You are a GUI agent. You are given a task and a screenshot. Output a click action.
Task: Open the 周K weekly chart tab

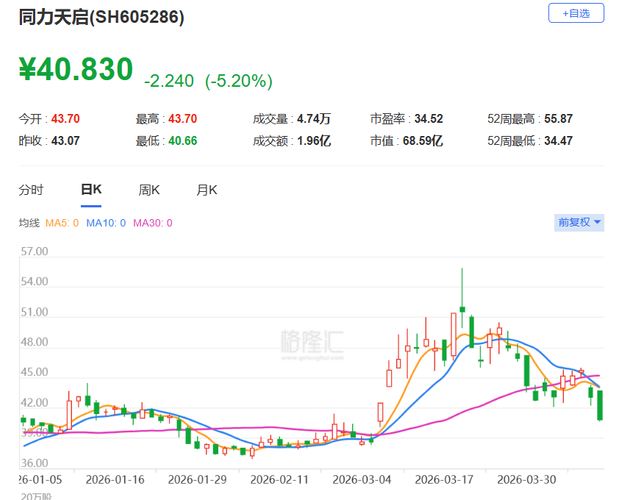point(149,190)
